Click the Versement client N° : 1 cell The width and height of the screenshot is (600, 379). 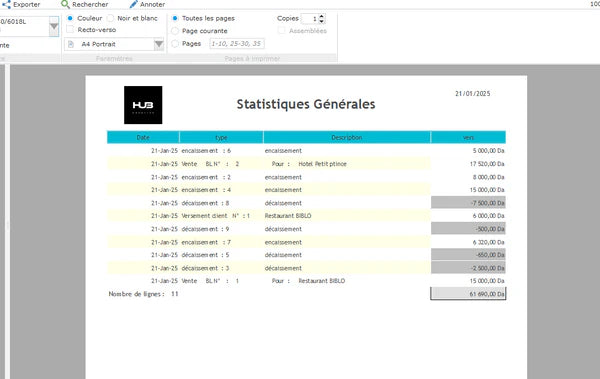click(215, 216)
